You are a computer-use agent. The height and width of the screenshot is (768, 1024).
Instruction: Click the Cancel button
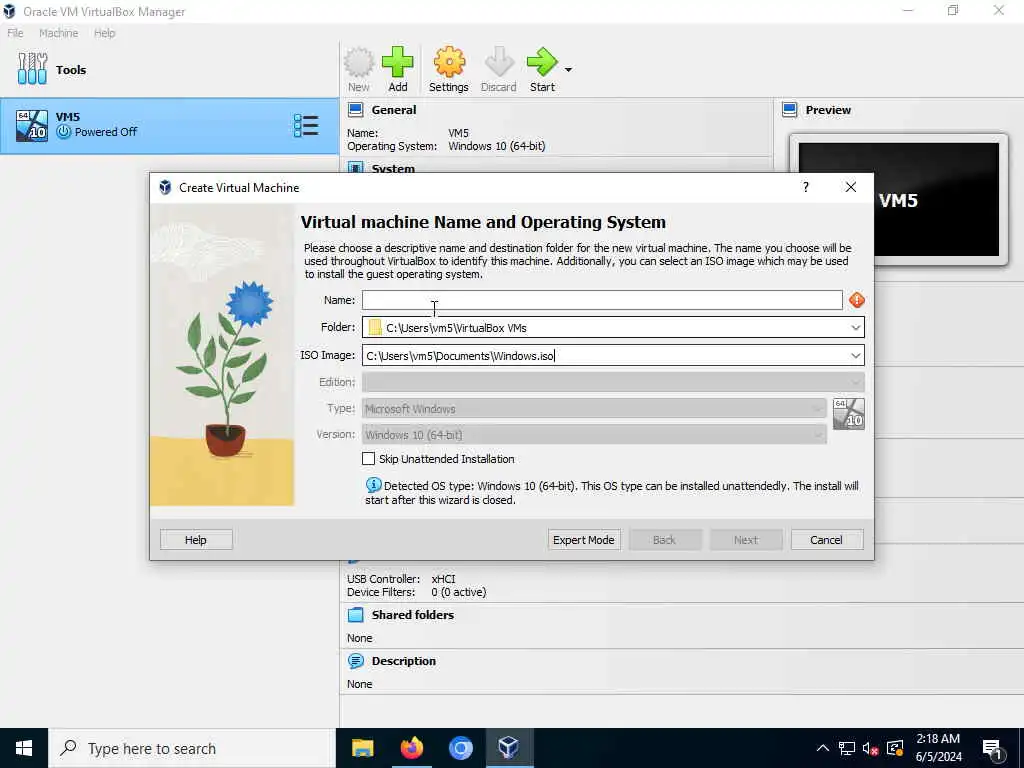point(827,540)
